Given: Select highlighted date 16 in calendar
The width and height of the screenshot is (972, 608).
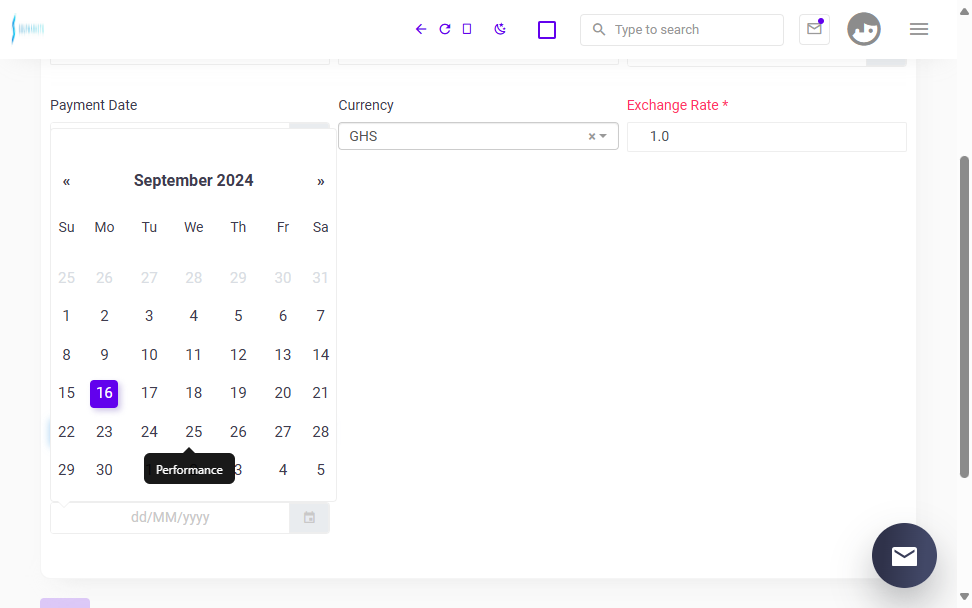Looking at the screenshot, I should [104, 393].
